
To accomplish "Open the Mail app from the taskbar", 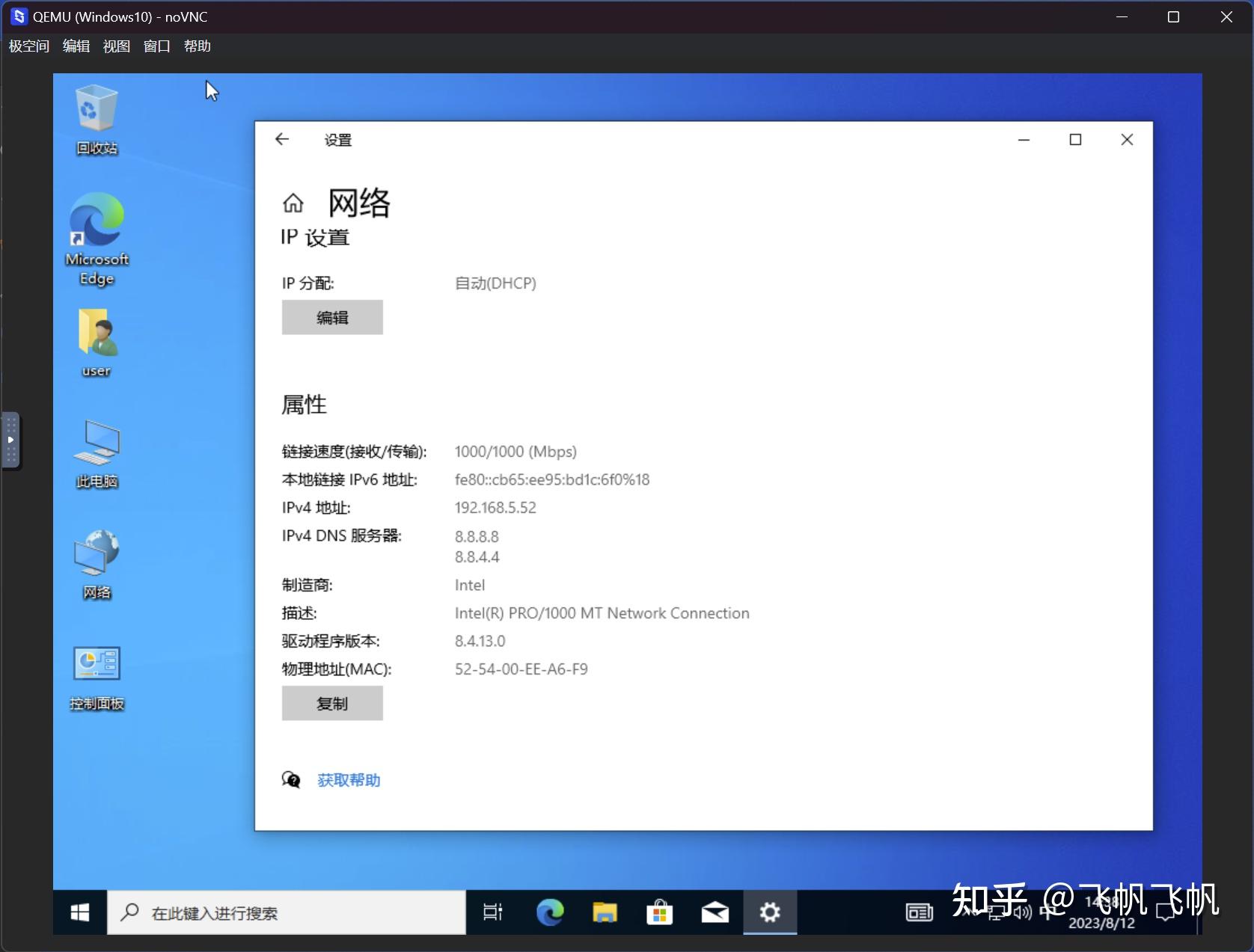I will [715, 912].
